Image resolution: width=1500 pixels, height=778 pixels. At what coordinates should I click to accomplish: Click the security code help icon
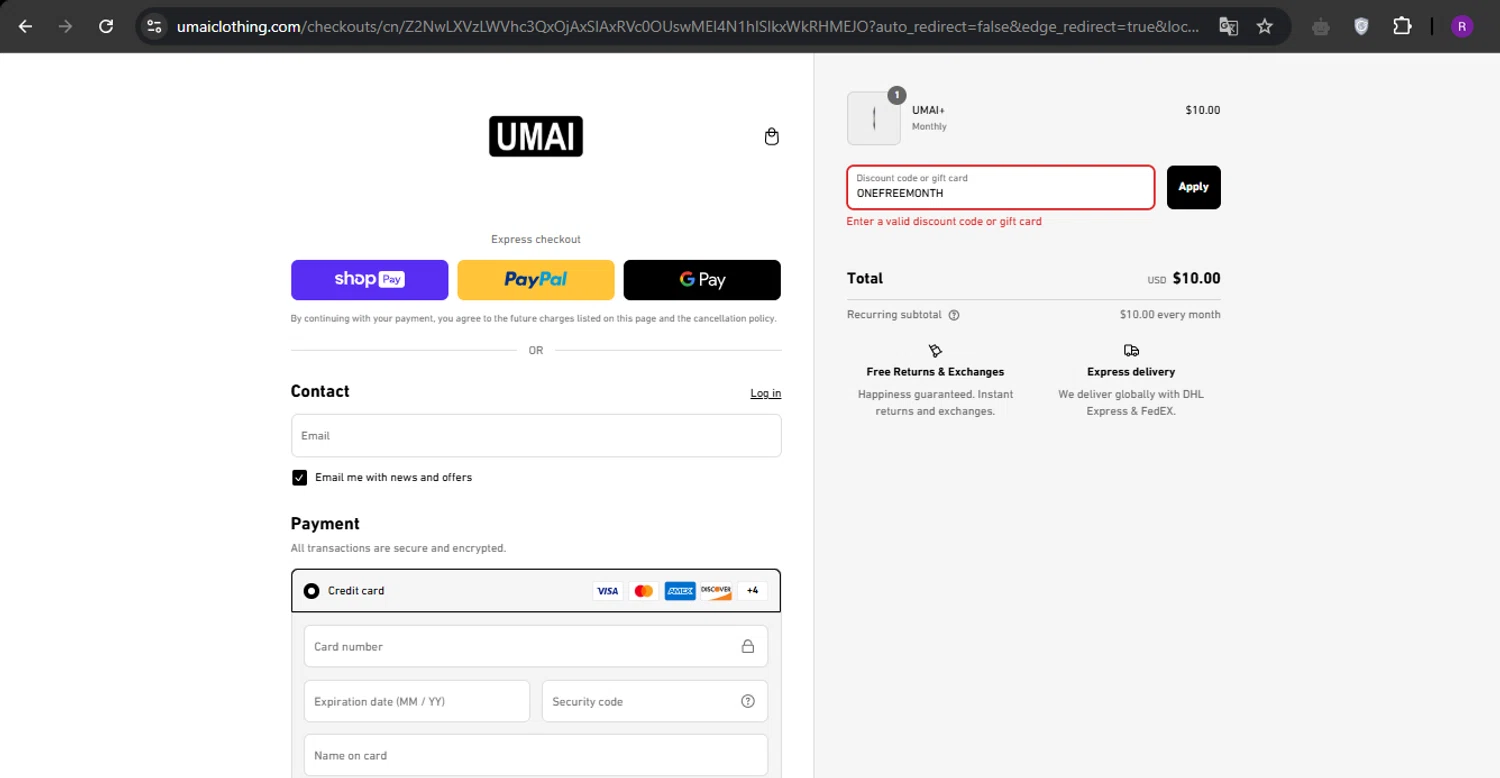(x=748, y=701)
